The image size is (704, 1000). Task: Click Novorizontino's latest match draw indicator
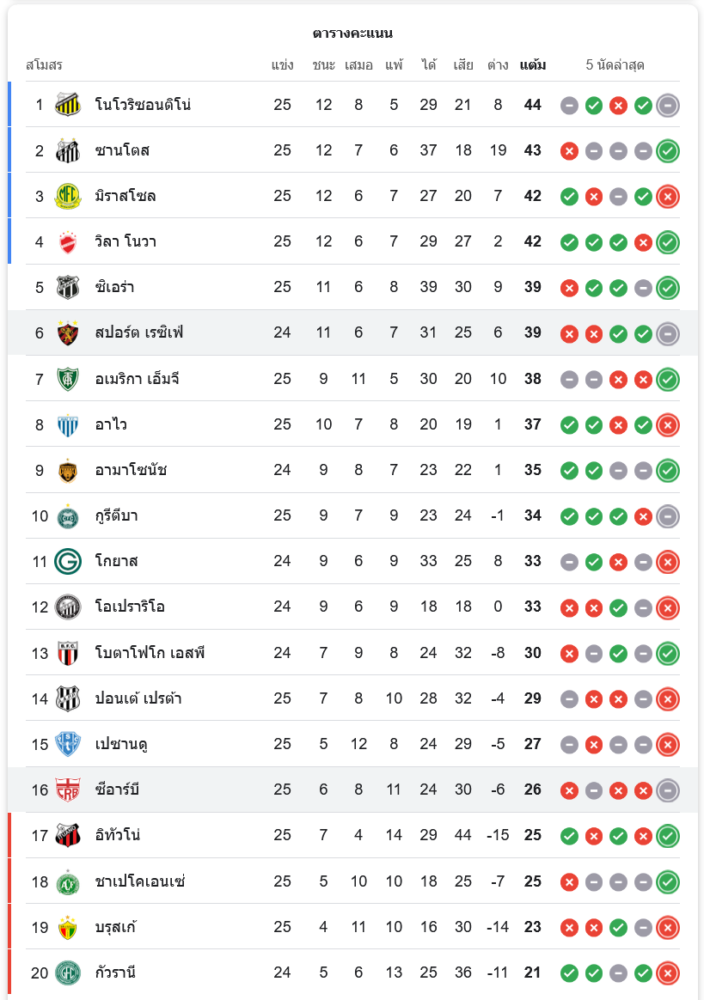click(x=668, y=105)
